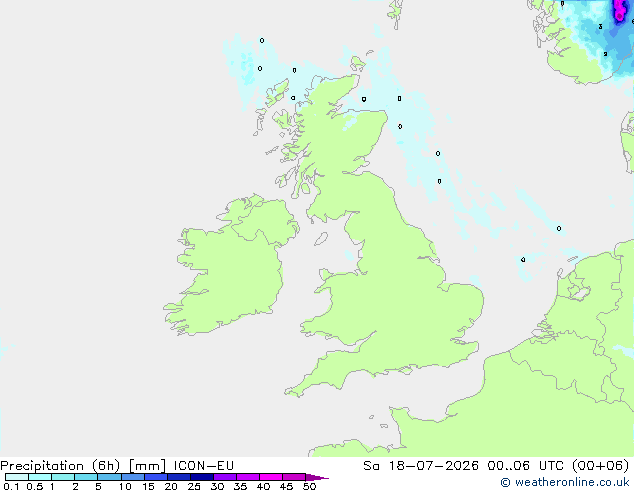Pick the legend swatch between 2 and 5
The width and height of the screenshot is (634, 490).
pos(86,477)
